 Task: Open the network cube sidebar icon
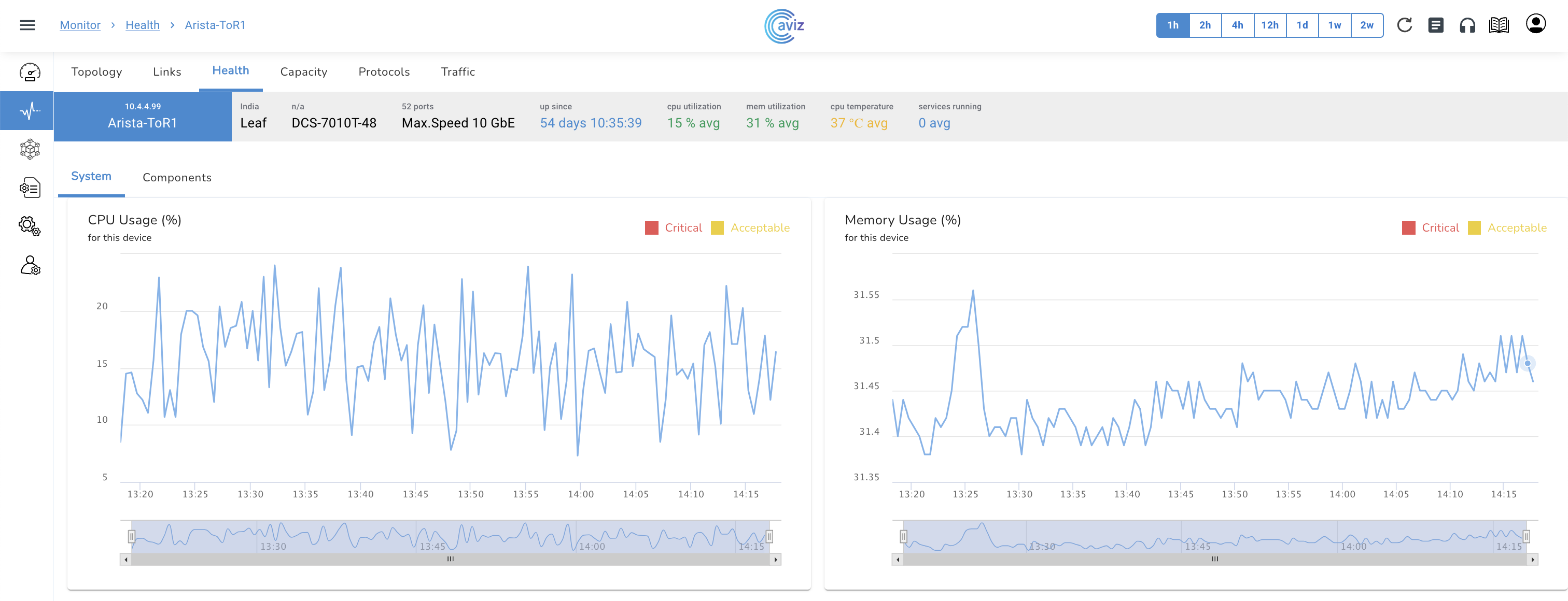[30, 149]
